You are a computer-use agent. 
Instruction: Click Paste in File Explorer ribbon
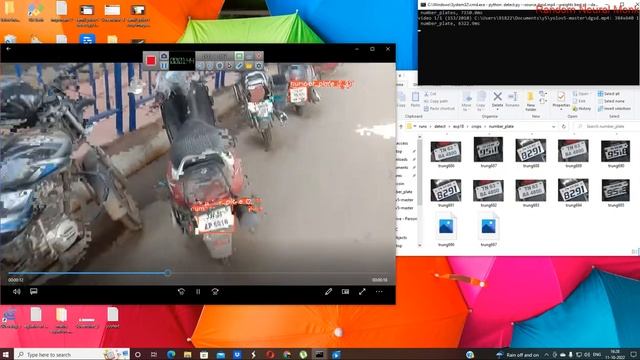[415, 100]
